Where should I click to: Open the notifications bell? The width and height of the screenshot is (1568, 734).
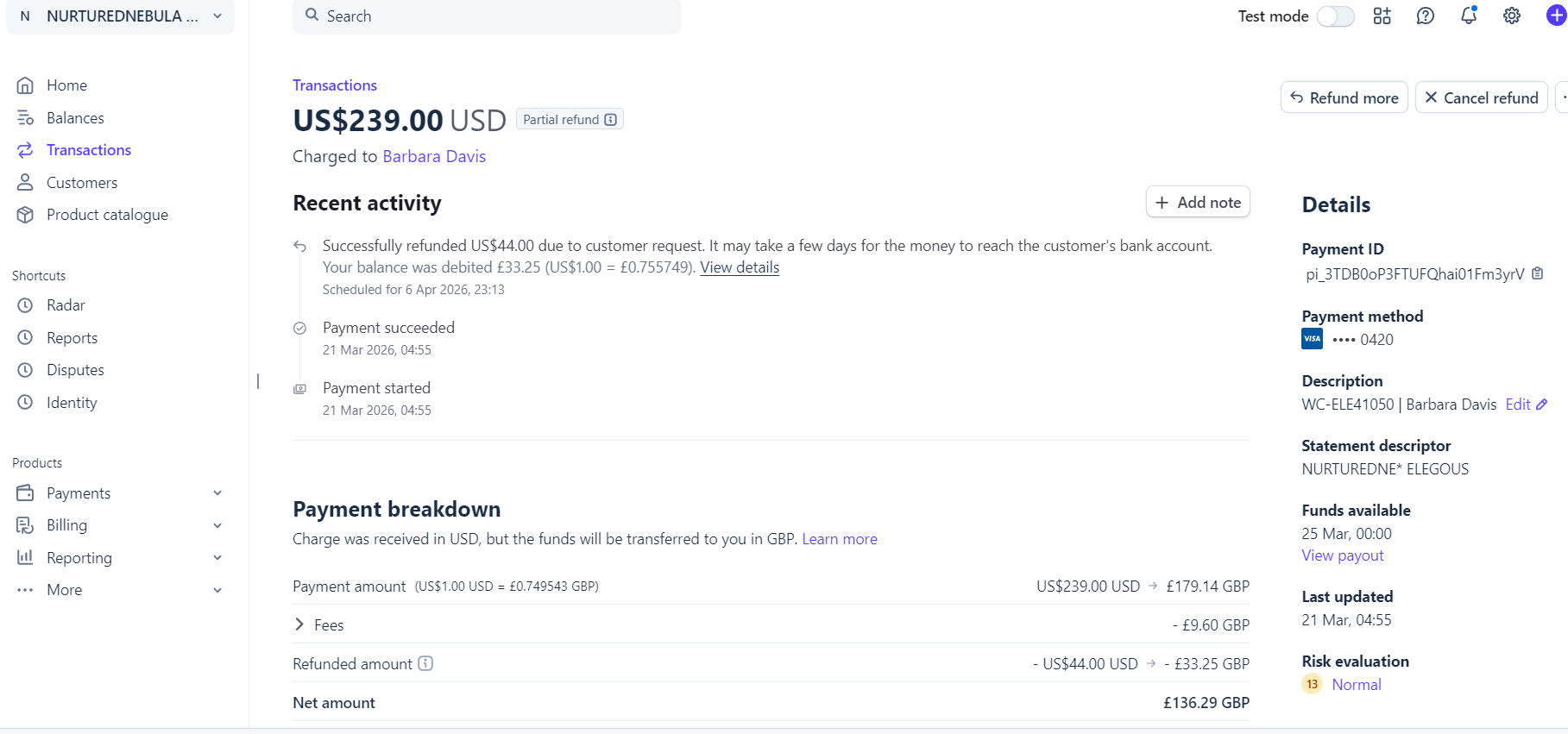(x=1469, y=16)
